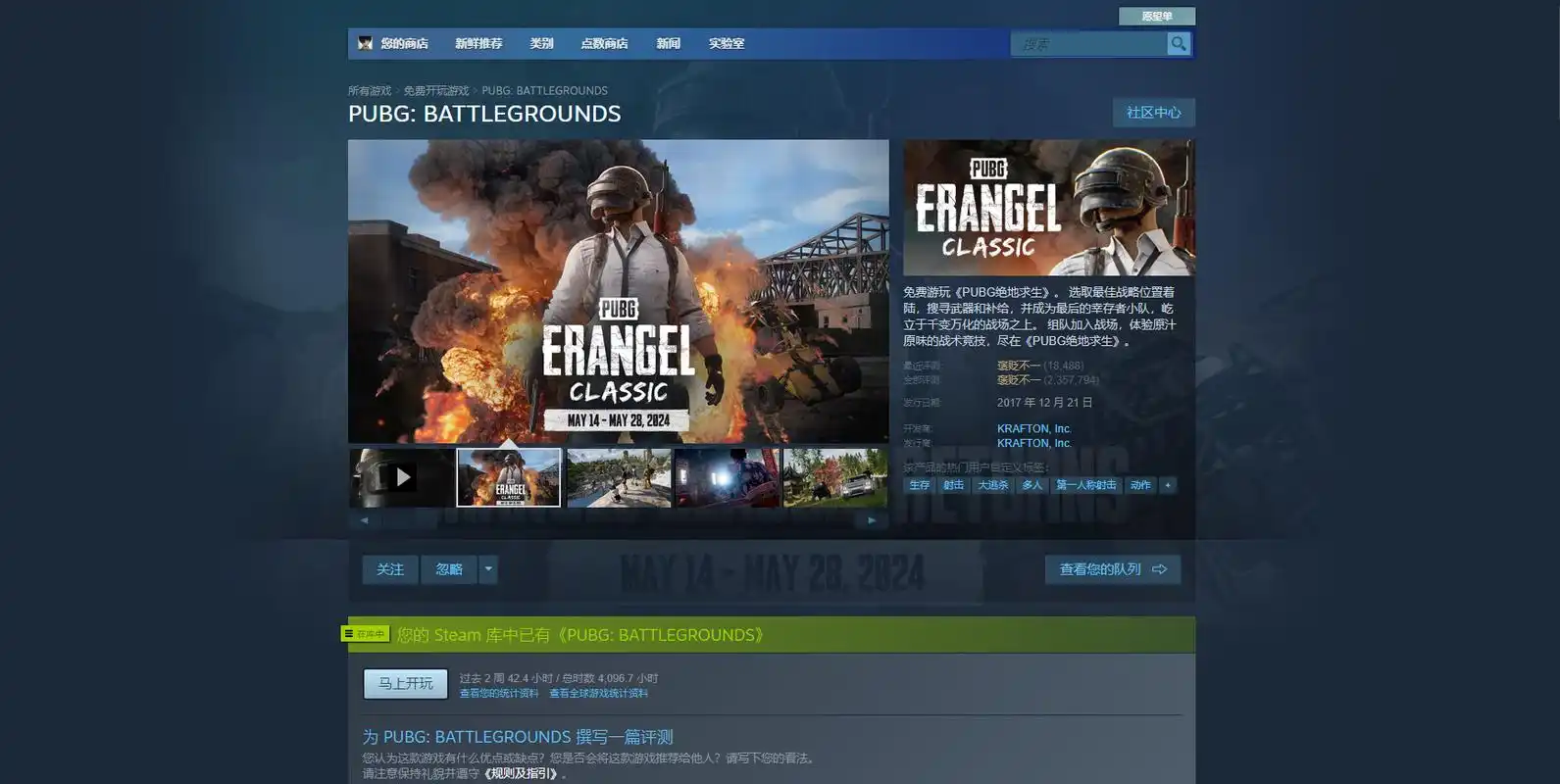The image size is (1560, 784).
Task: Open 社区中心 community hub
Action: 1153,113
